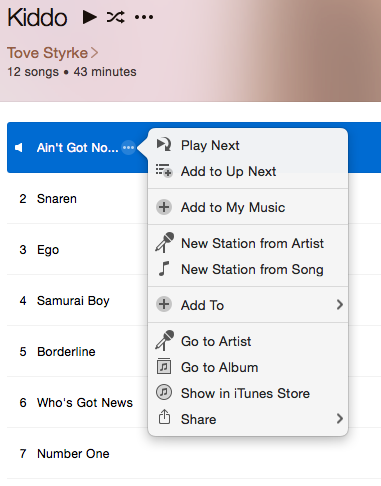Viewport: 381px width, 486px height.
Task: Select the Samurai Boy track
Action: [73, 300]
